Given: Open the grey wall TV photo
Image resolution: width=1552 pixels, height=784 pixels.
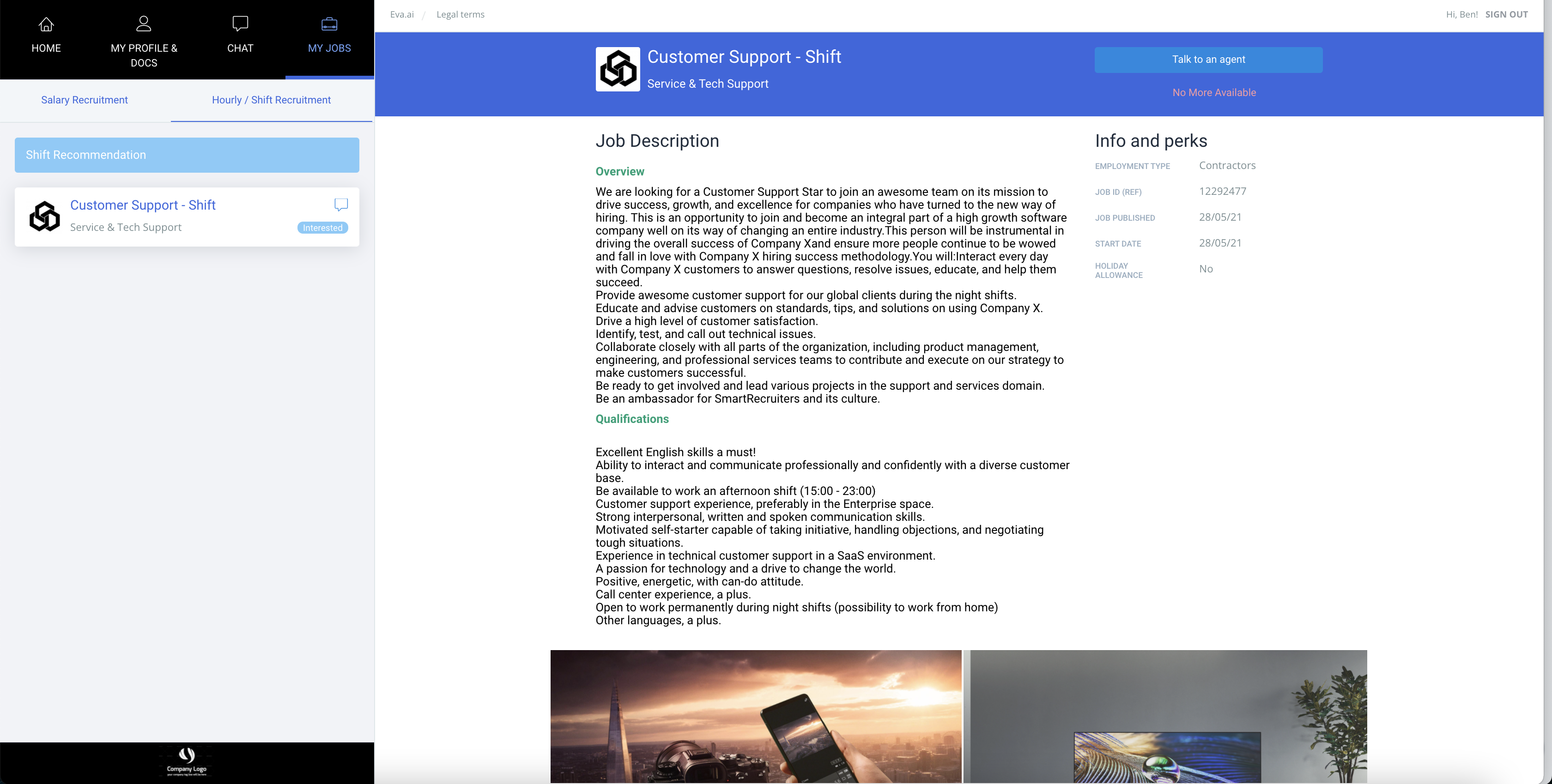Looking at the screenshot, I should pos(1164,717).
